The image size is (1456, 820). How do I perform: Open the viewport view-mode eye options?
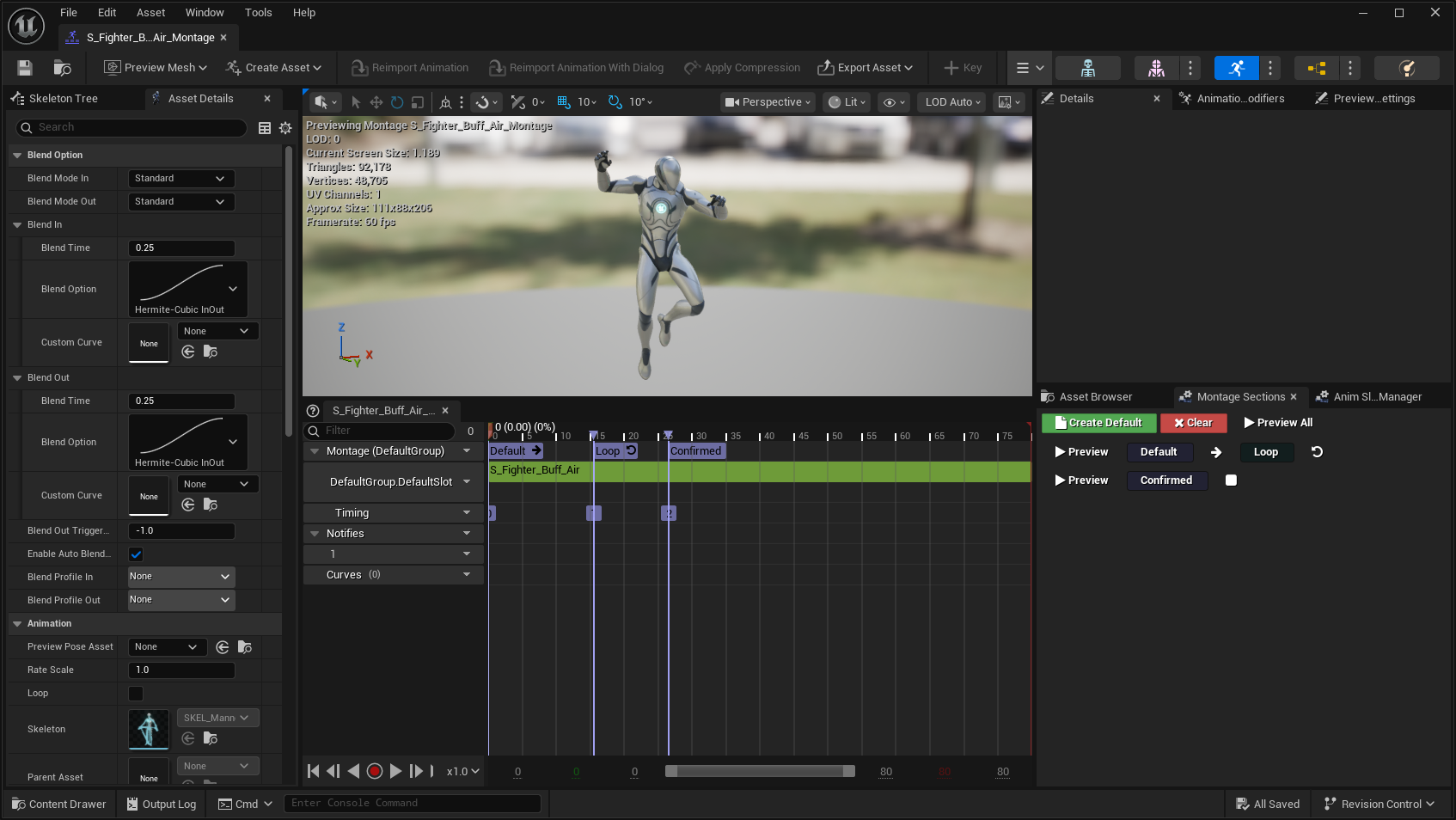[894, 102]
